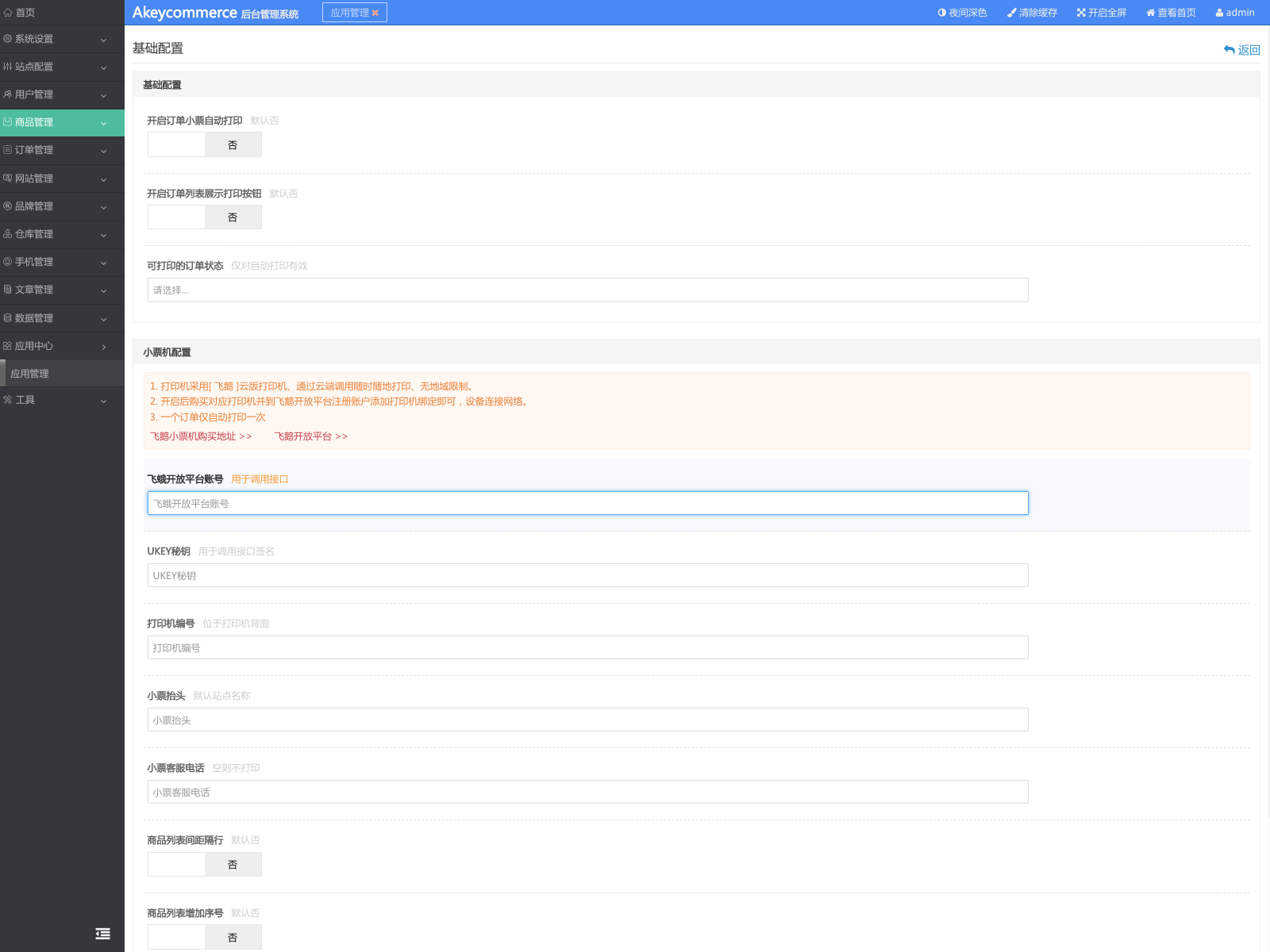Click the return arrow icon beside 返回
Image resolution: width=1270 pixels, height=952 pixels.
pyautogui.click(x=1230, y=50)
